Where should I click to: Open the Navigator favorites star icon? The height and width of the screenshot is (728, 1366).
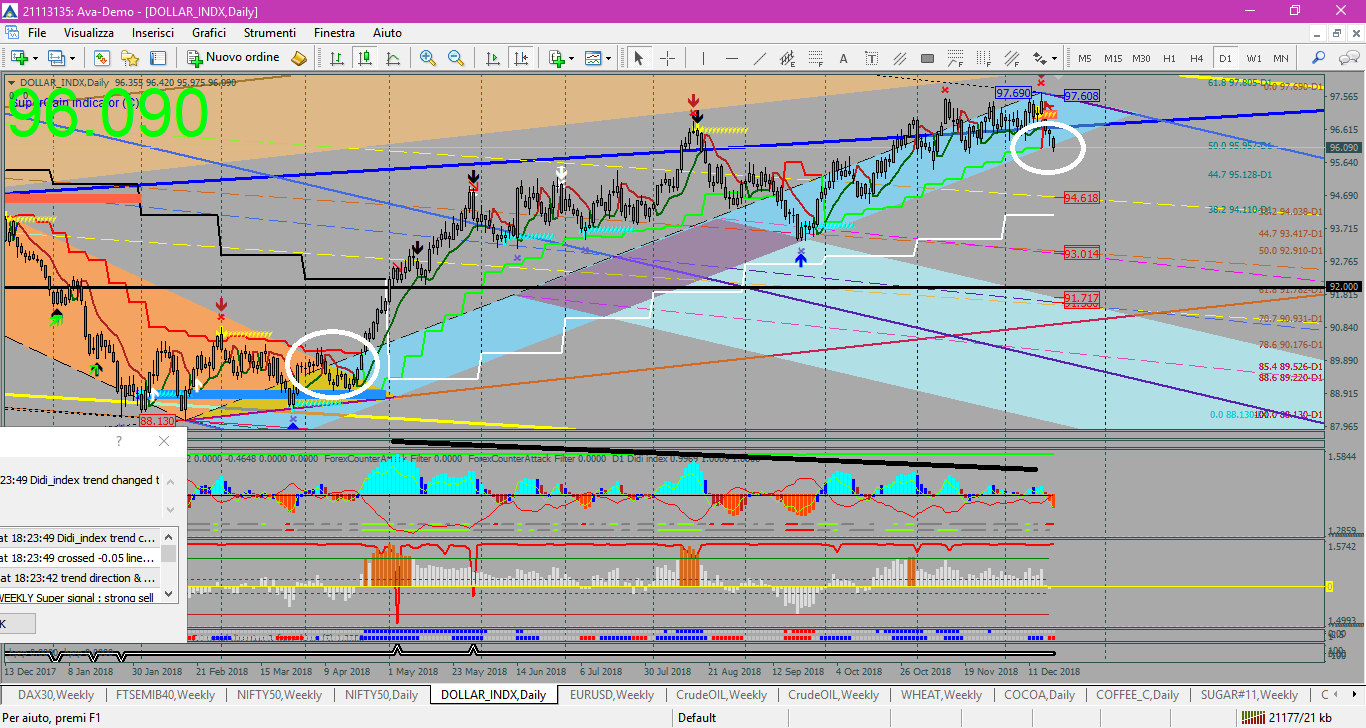coord(130,58)
